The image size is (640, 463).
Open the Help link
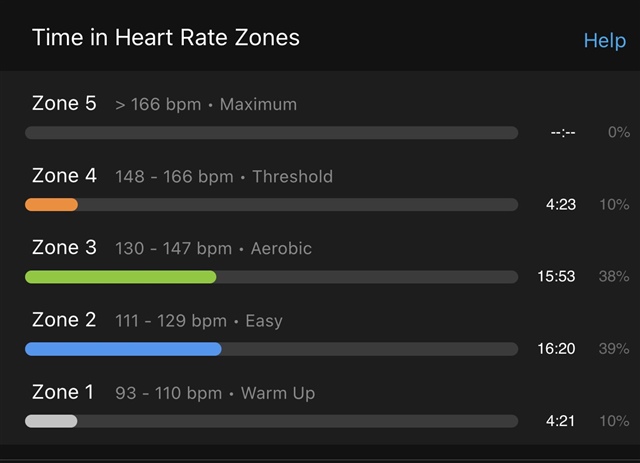coord(604,40)
